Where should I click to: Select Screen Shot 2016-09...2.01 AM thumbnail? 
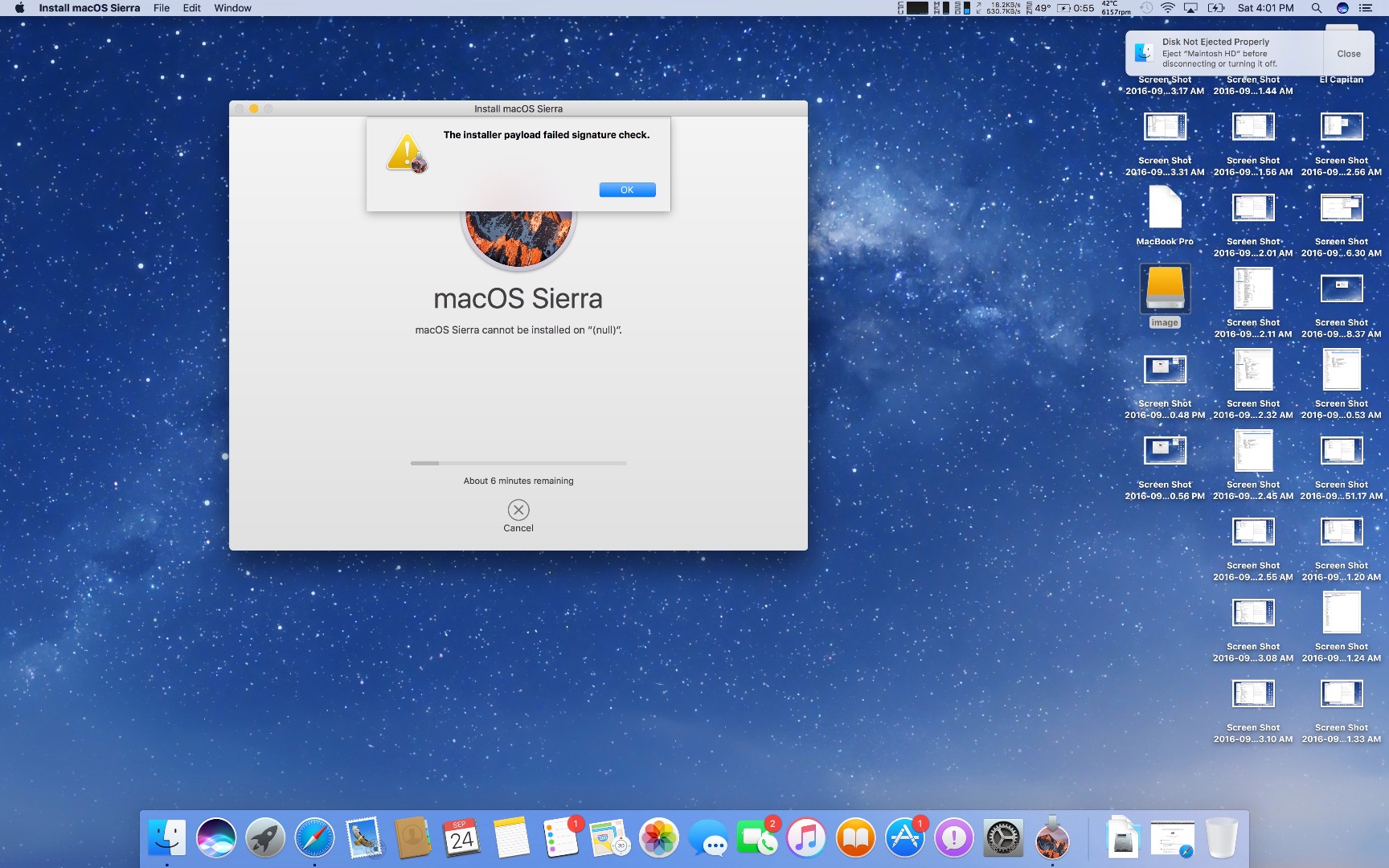click(x=1253, y=207)
